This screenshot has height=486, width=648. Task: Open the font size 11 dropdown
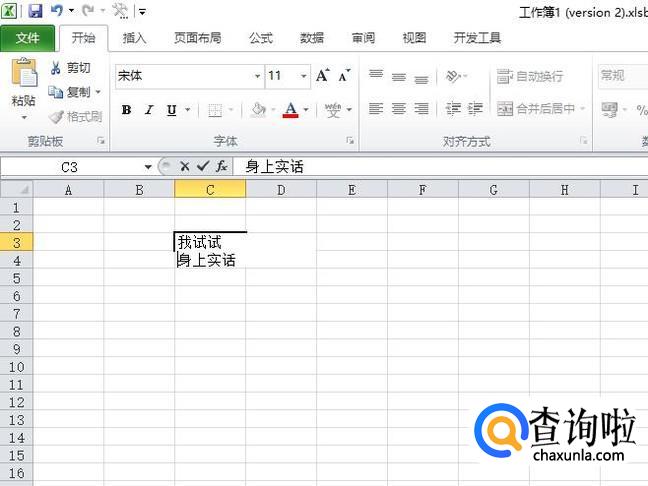(304, 76)
